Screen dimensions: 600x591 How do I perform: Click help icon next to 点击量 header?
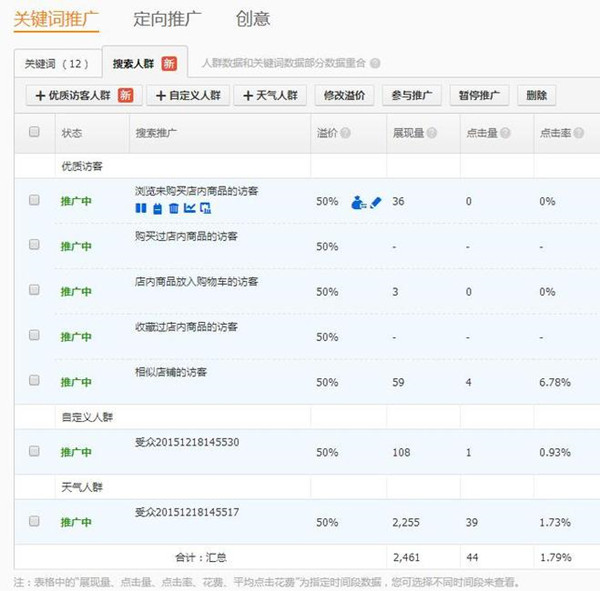click(x=506, y=133)
